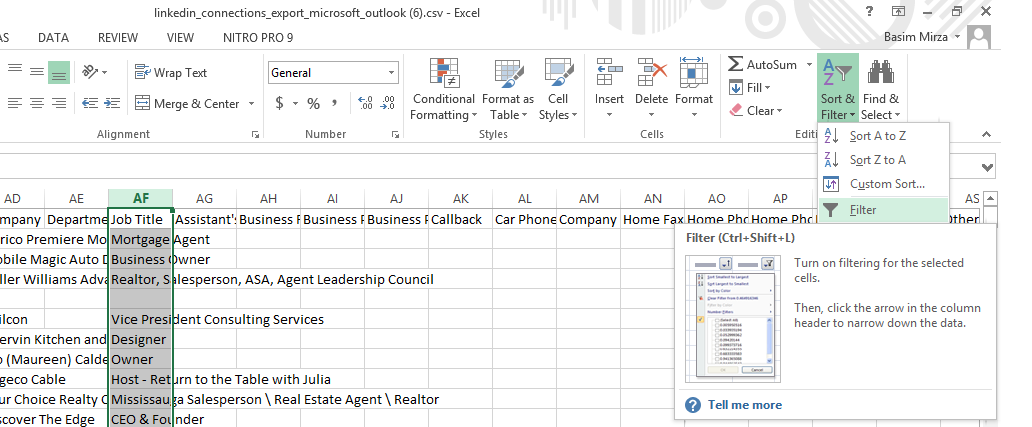Viewport: 1032px width, 427px height.
Task: Select the Business Owner cell
Action: click(x=141, y=259)
